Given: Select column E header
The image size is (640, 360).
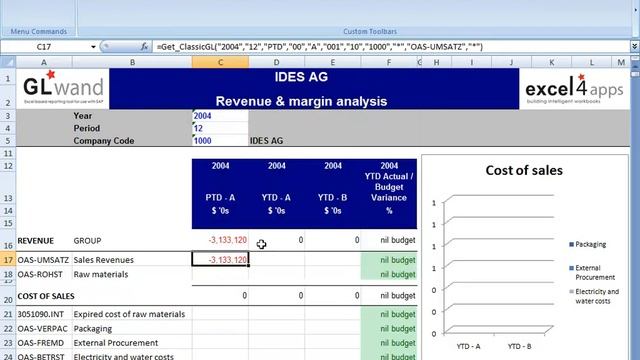Looking at the screenshot, I should pos(333,62).
